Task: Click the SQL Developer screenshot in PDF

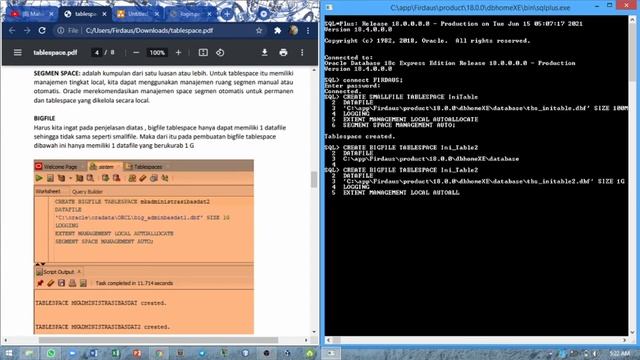Action: pos(144,247)
